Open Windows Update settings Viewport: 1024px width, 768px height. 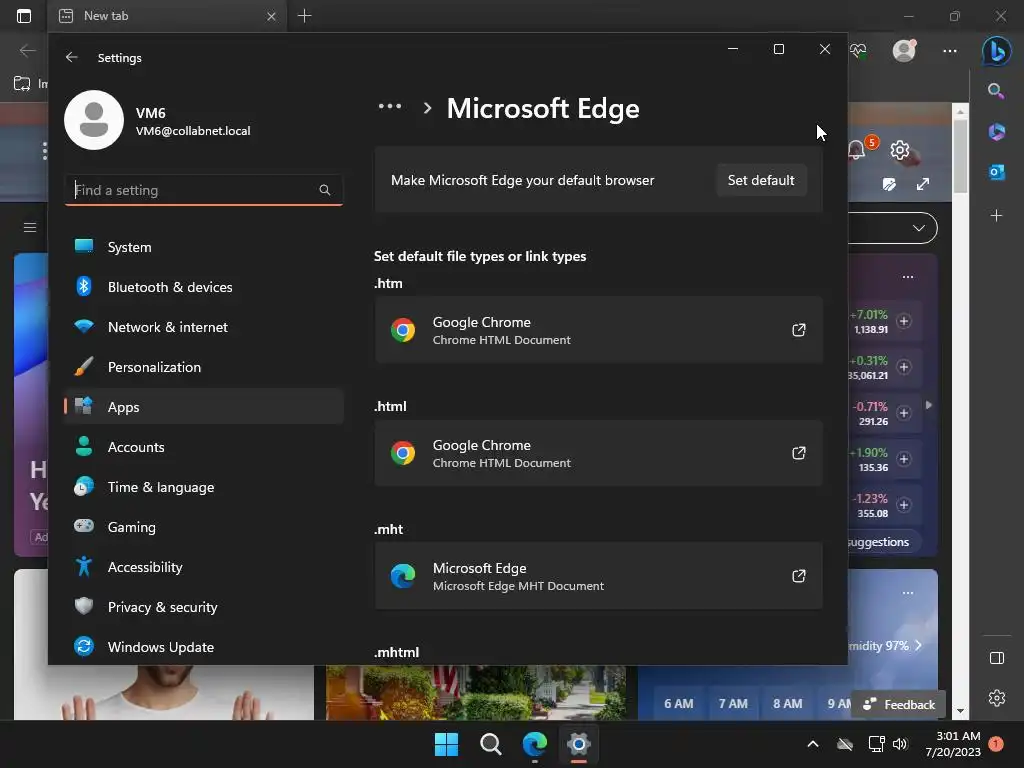[x=204, y=647]
